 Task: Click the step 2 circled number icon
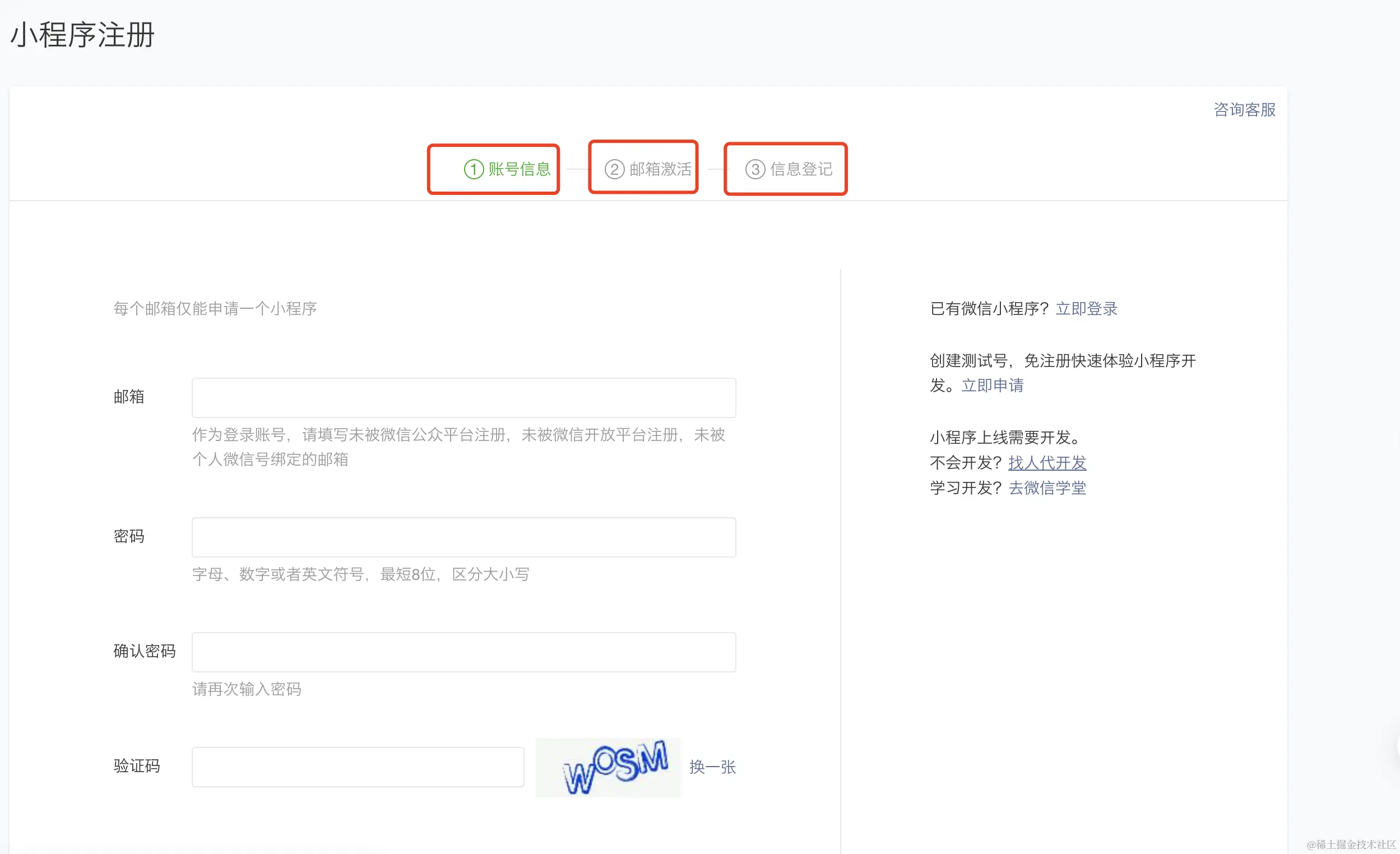[614, 169]
